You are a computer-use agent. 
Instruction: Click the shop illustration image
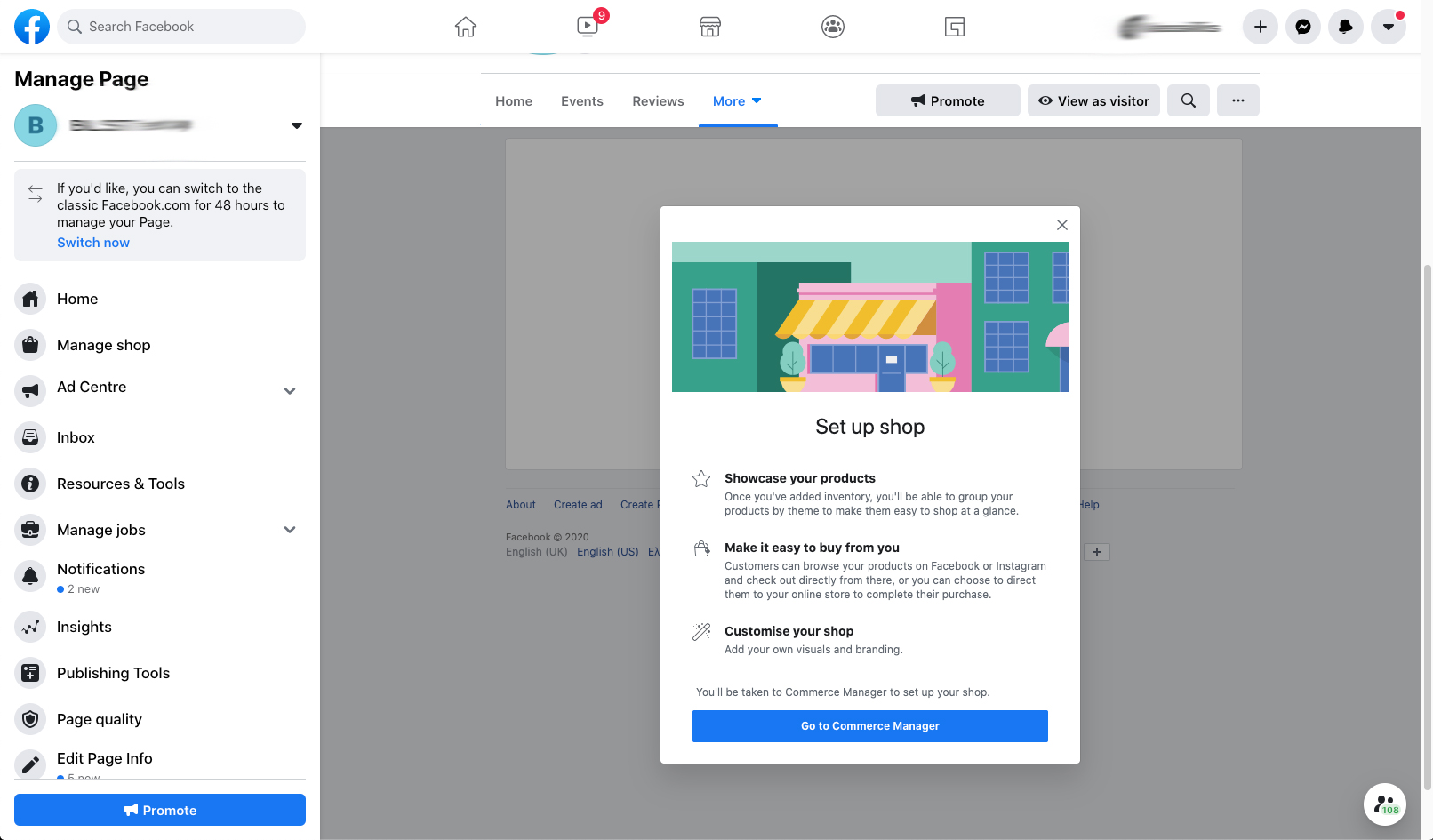tap(870, 316)
